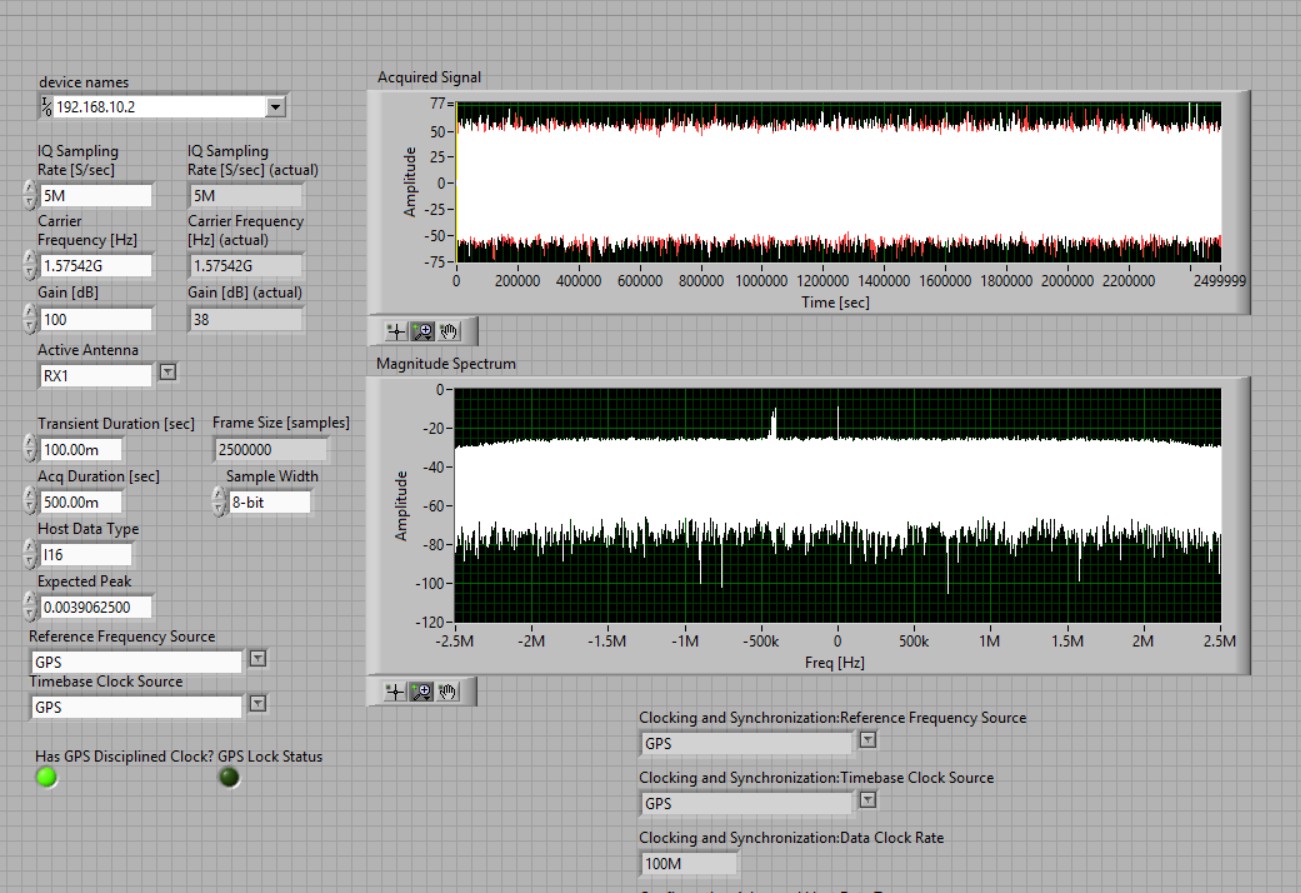Expand the Timebase Clock Source dropdown
Viewport: 1301px width, 893px height.
tap(257, 703)
